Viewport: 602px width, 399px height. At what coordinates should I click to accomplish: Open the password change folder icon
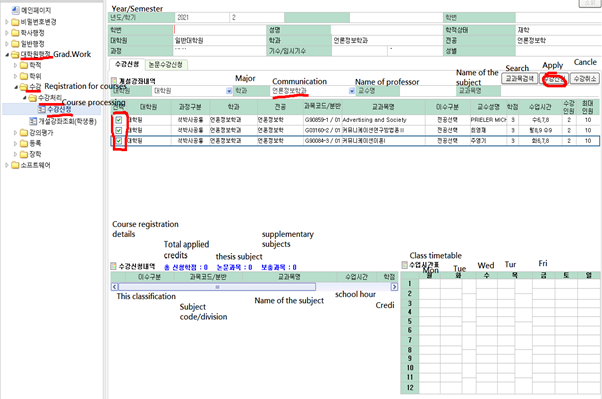(15, 22)
